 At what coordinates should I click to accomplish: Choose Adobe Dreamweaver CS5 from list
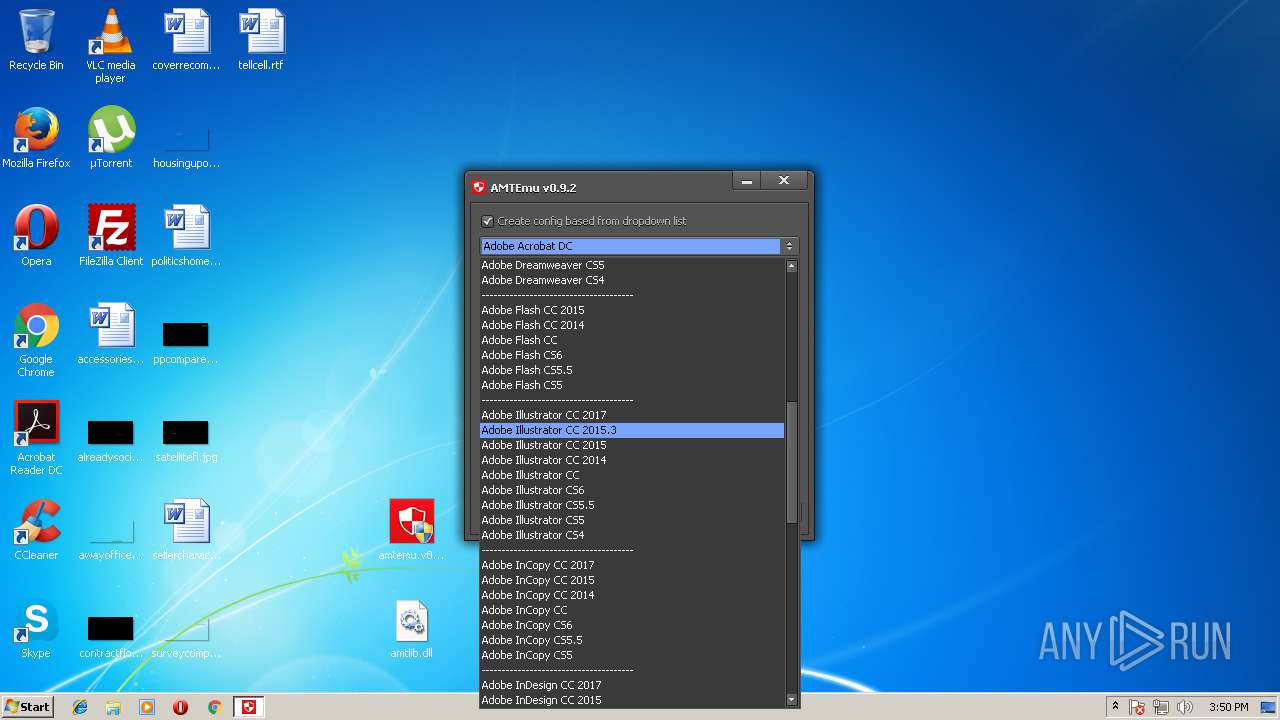[632, 265]
